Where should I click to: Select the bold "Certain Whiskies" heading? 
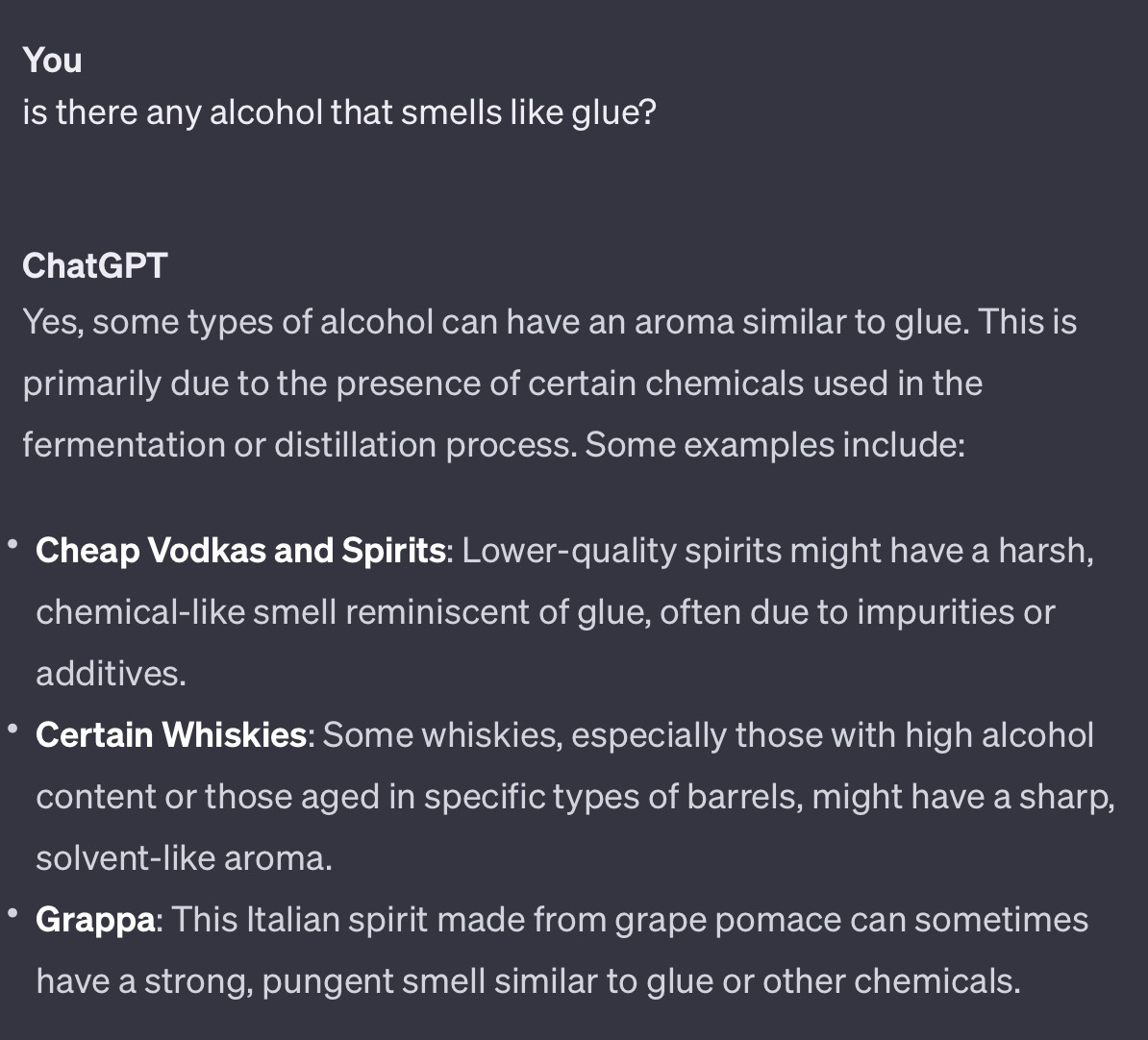pos(171,735)
